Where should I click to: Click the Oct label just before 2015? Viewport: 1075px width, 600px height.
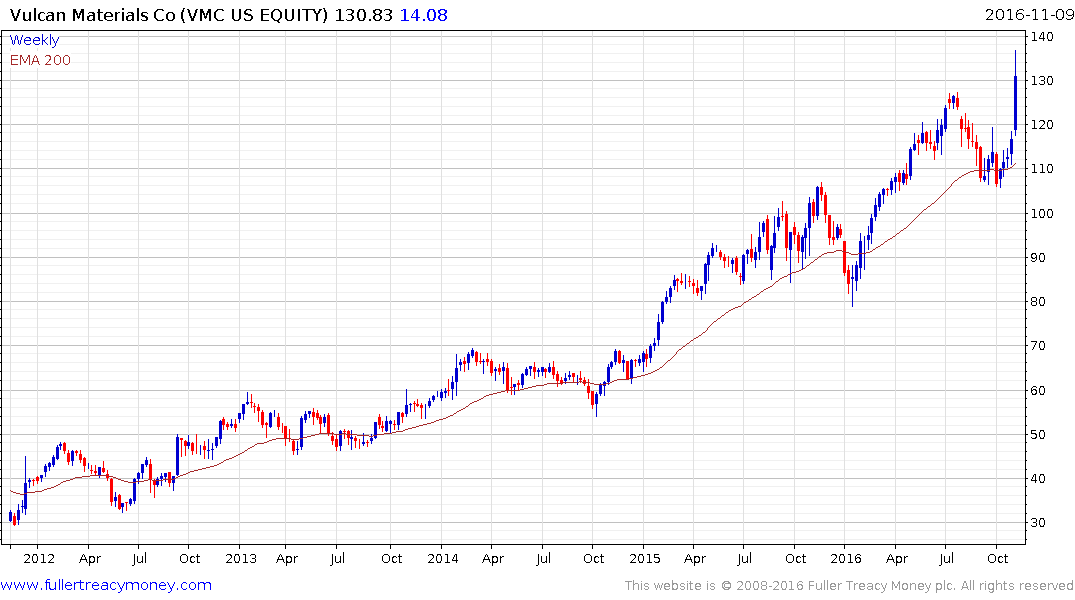click(x=593, y=558)
